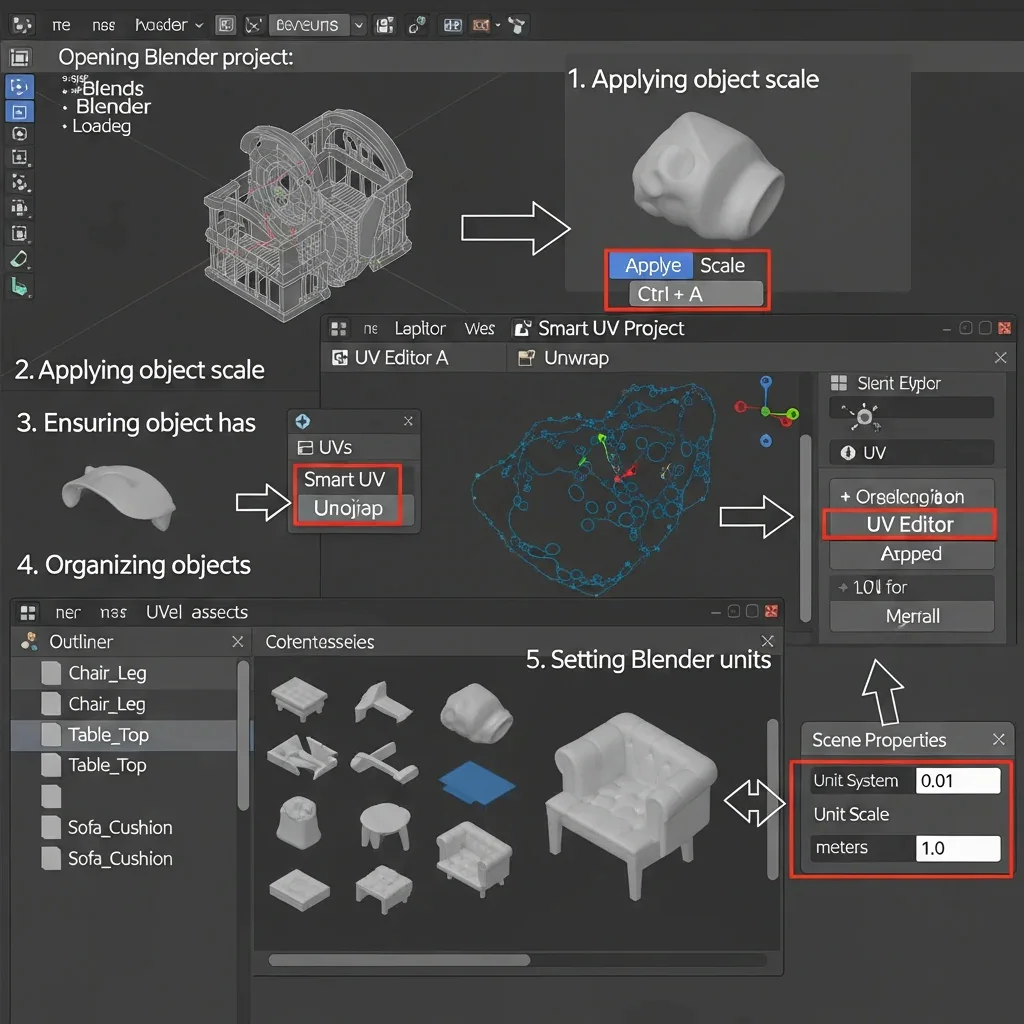Image resolution: width=1024 pixels, height=1024 pixels.
Task: Click the info icon beside UV label
Action: point(847,453)
